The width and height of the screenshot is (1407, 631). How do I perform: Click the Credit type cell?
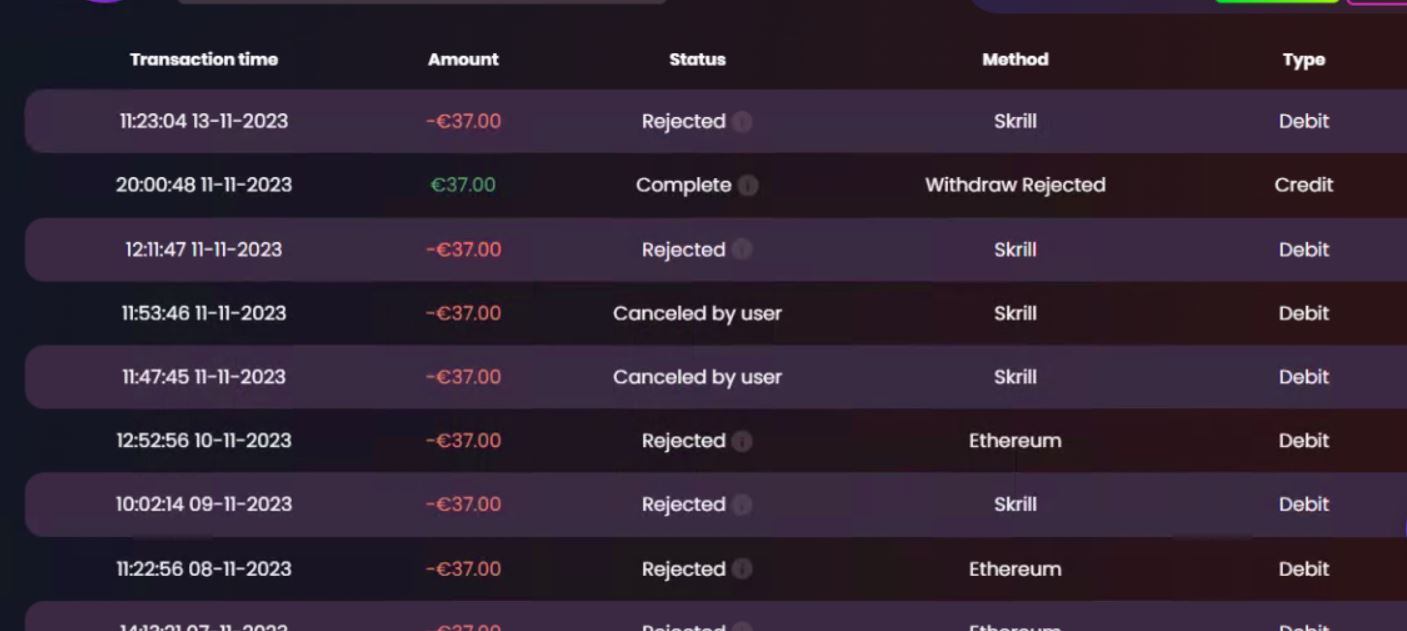tap(1303, 185)
